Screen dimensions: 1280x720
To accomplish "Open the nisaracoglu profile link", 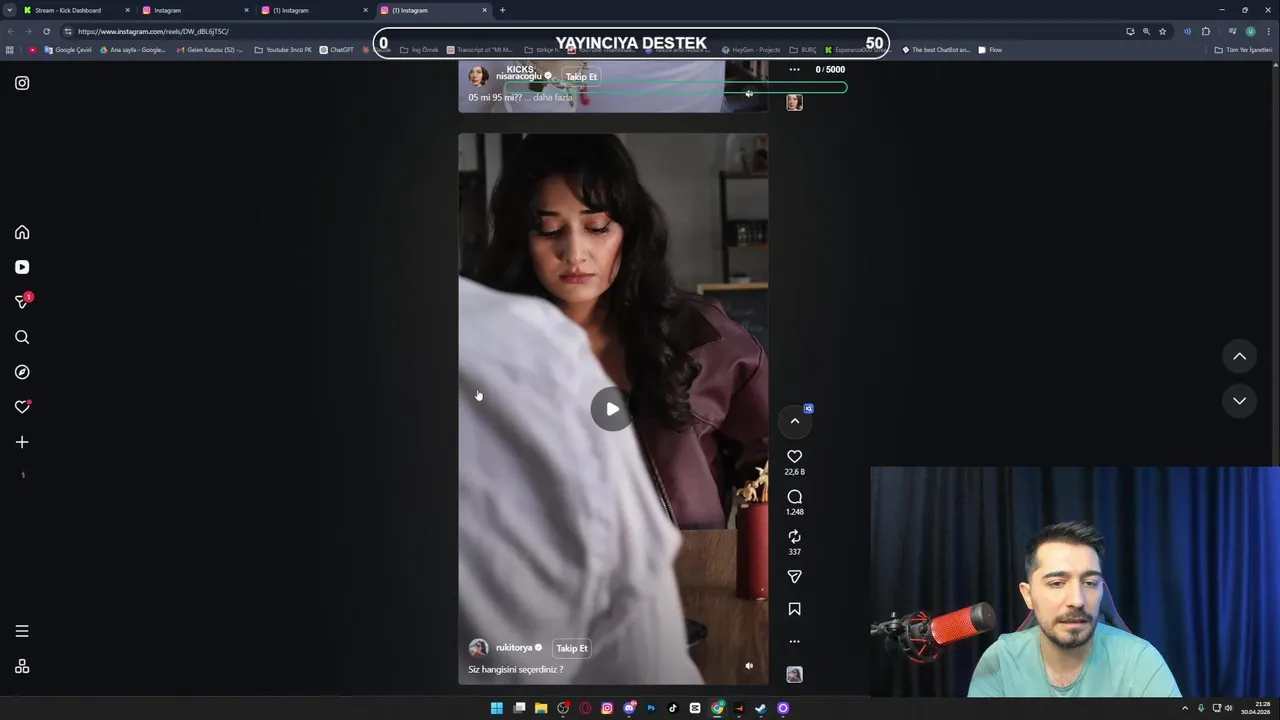I will pos(518,77).
